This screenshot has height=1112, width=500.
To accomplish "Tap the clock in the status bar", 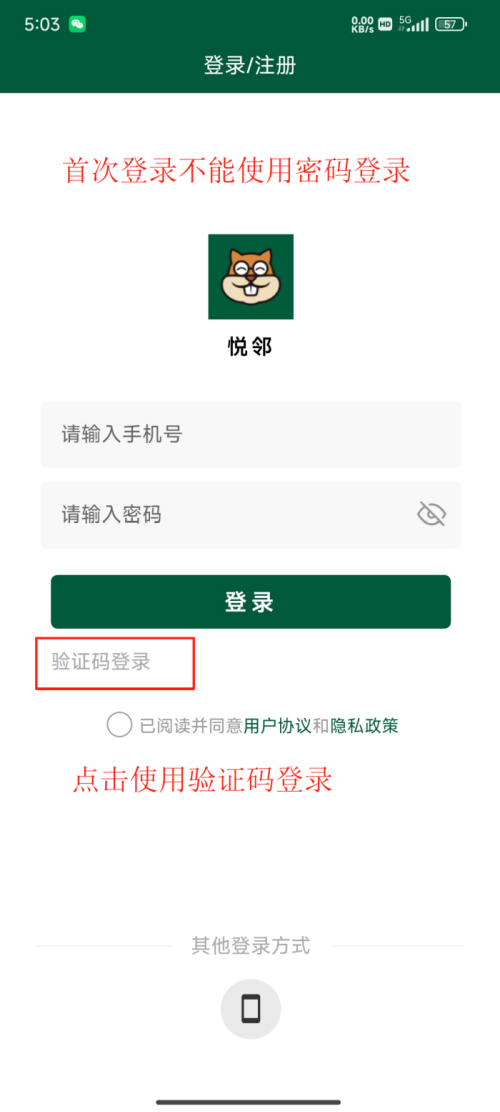I will pos(43,25).
